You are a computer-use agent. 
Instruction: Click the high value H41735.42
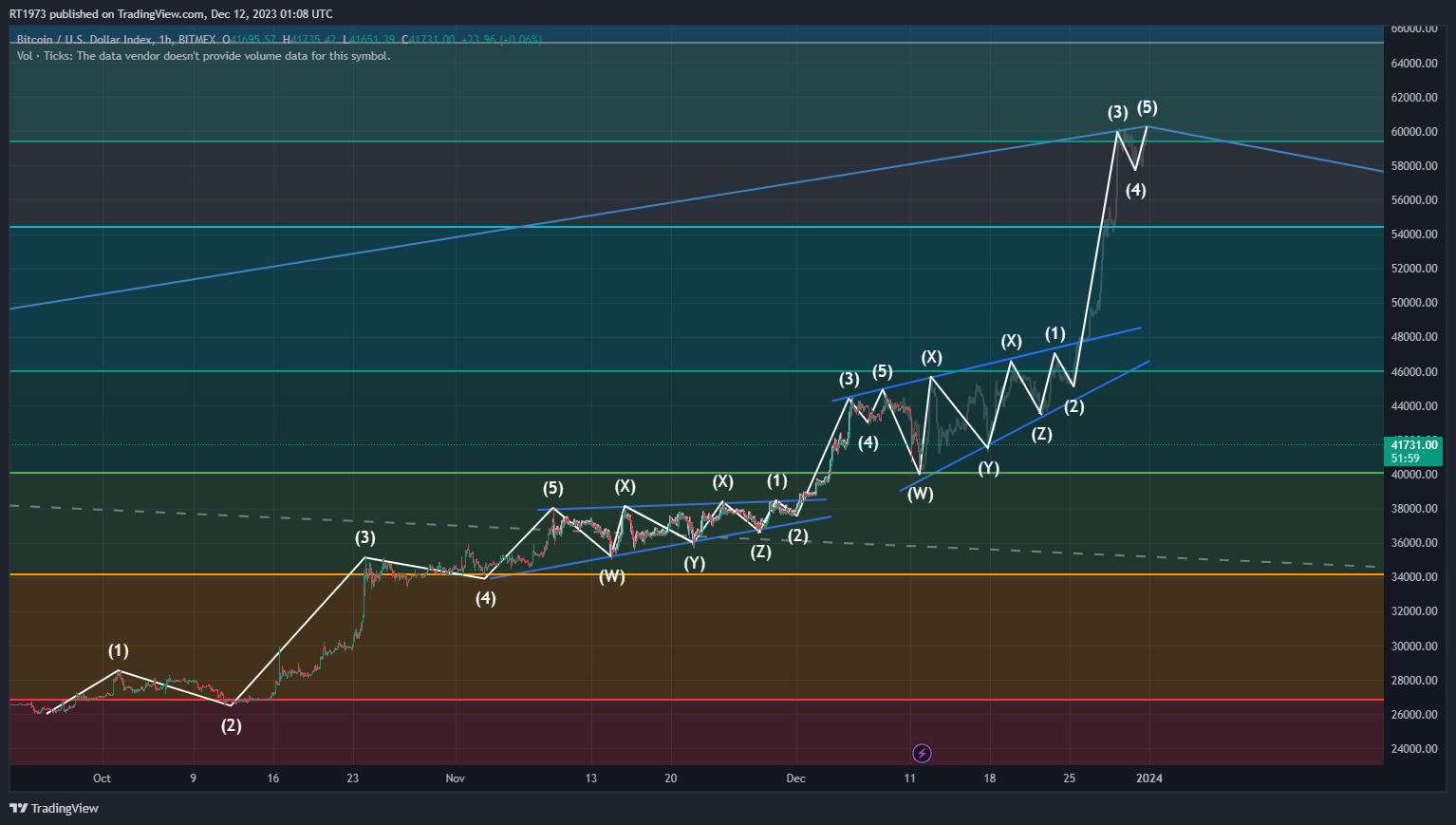309,40
